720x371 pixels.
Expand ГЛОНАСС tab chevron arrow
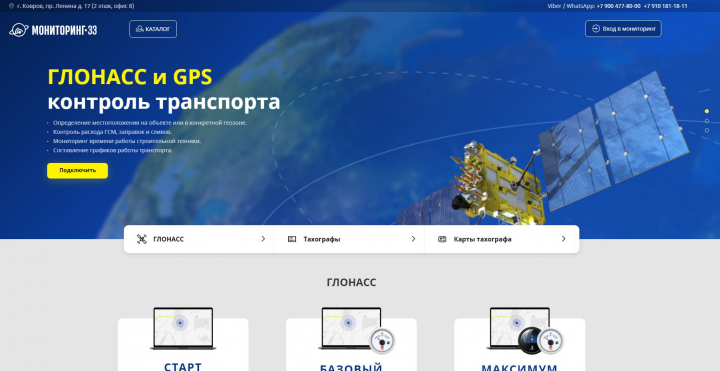[x=263, y=239]
